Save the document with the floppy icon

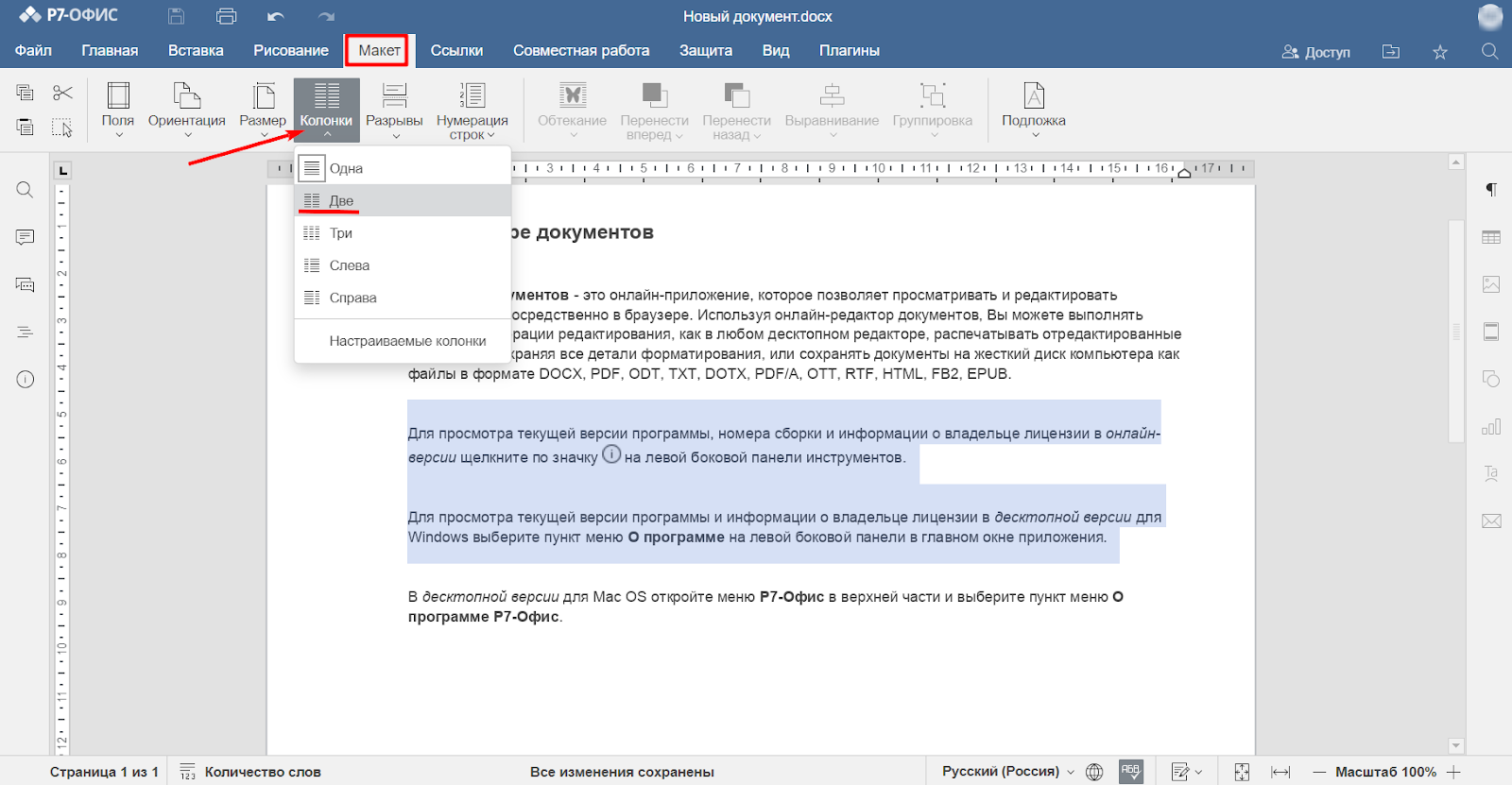coord(177,16)
